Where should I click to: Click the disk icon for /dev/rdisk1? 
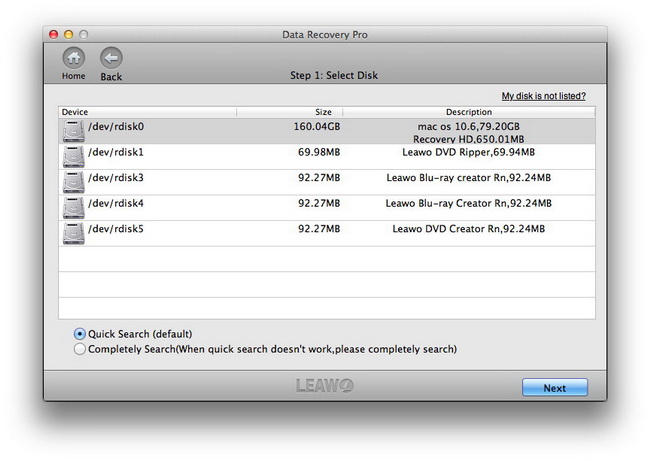(x=73, y=157)
